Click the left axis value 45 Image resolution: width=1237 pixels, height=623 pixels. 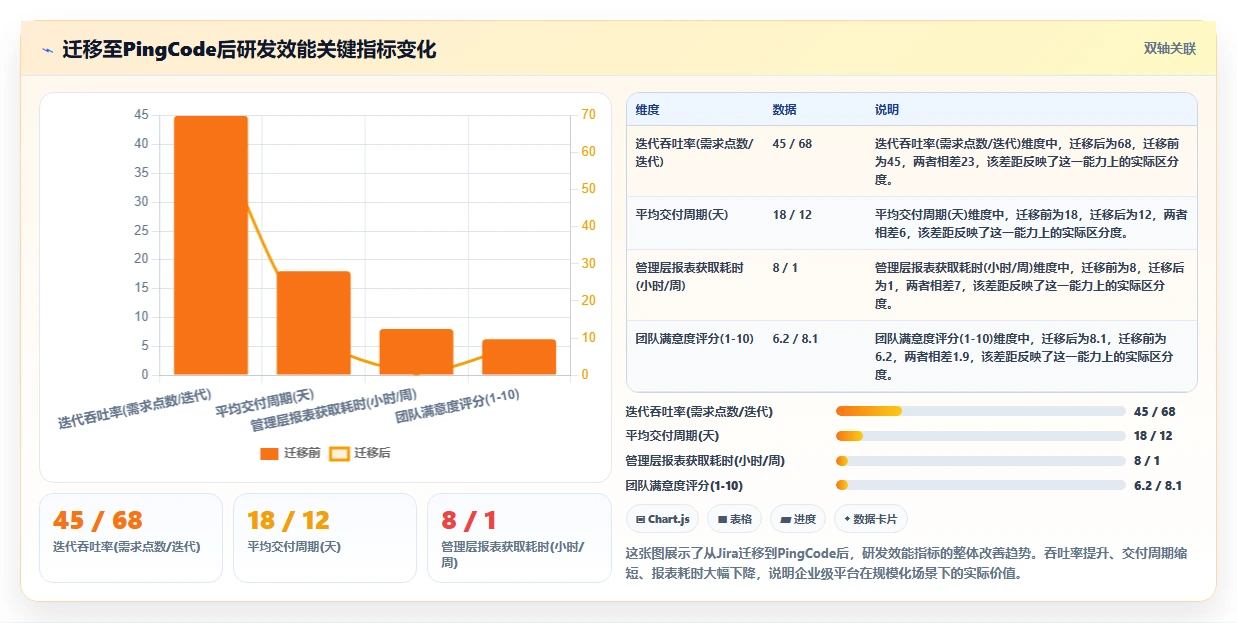[x=141, y=115]
